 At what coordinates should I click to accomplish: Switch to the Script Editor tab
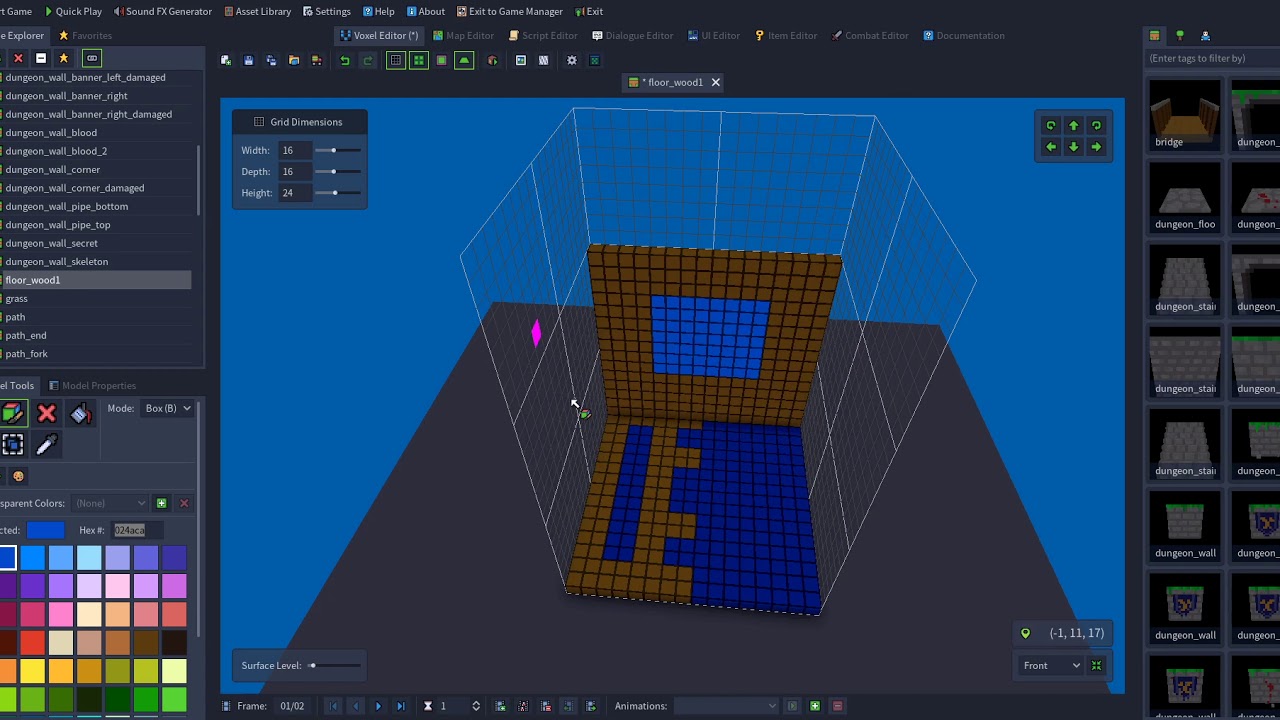[x=543, y=36]
